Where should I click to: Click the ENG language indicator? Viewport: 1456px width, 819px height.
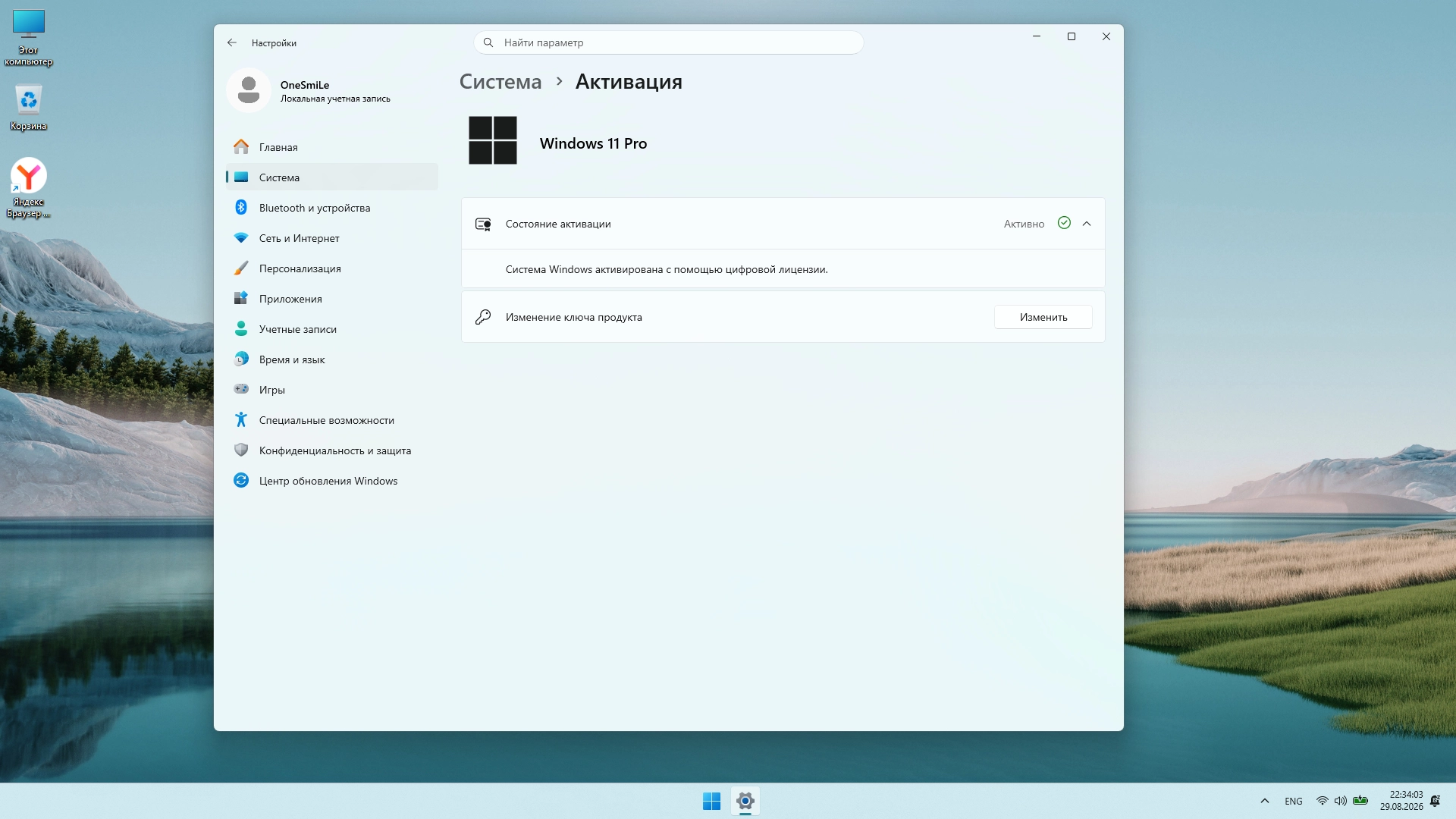tap(1294, 802)
